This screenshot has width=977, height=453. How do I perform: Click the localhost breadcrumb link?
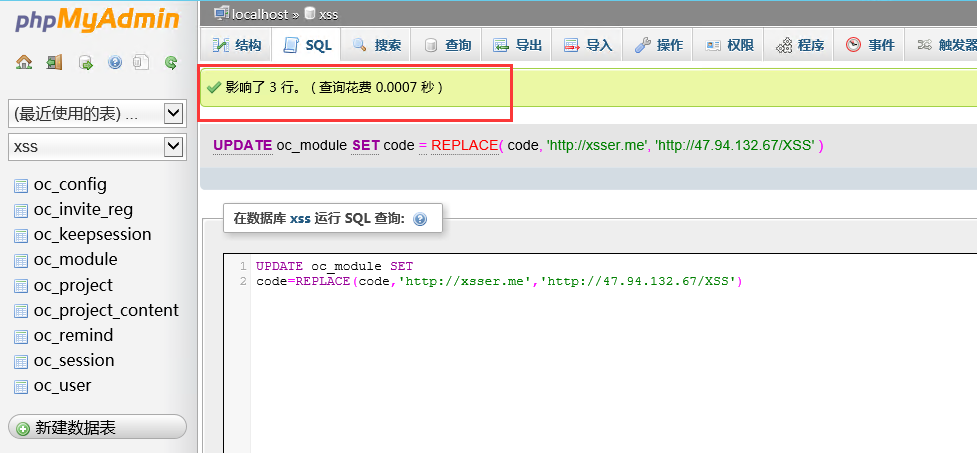click(x=260, y=14)
